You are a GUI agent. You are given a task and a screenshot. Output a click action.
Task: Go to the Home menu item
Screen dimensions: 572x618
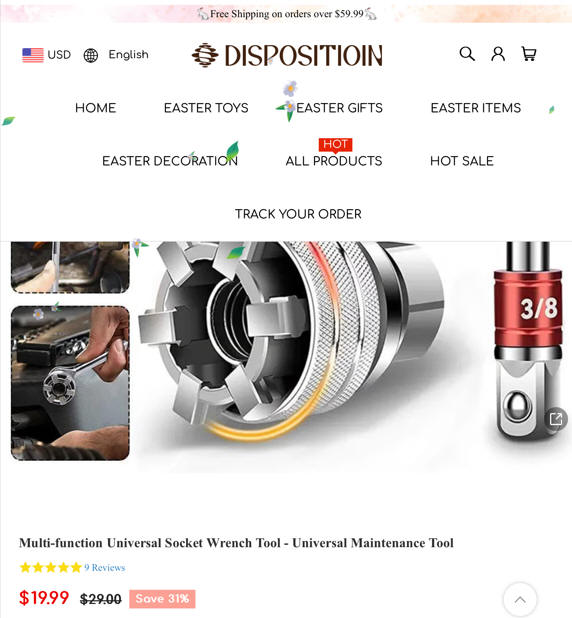click(x=95, y=108)
